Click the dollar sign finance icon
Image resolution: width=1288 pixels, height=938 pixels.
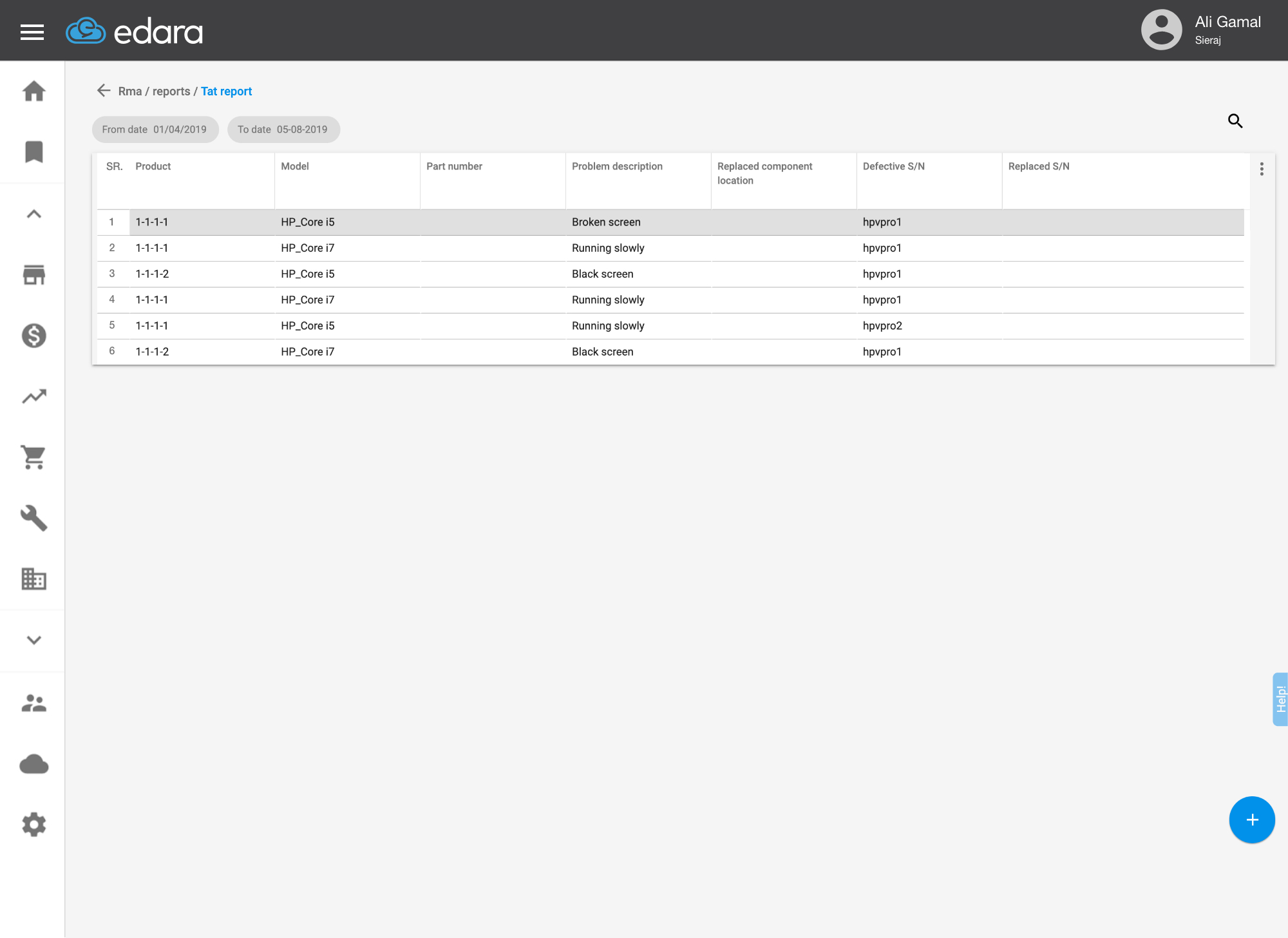(33, 336)
